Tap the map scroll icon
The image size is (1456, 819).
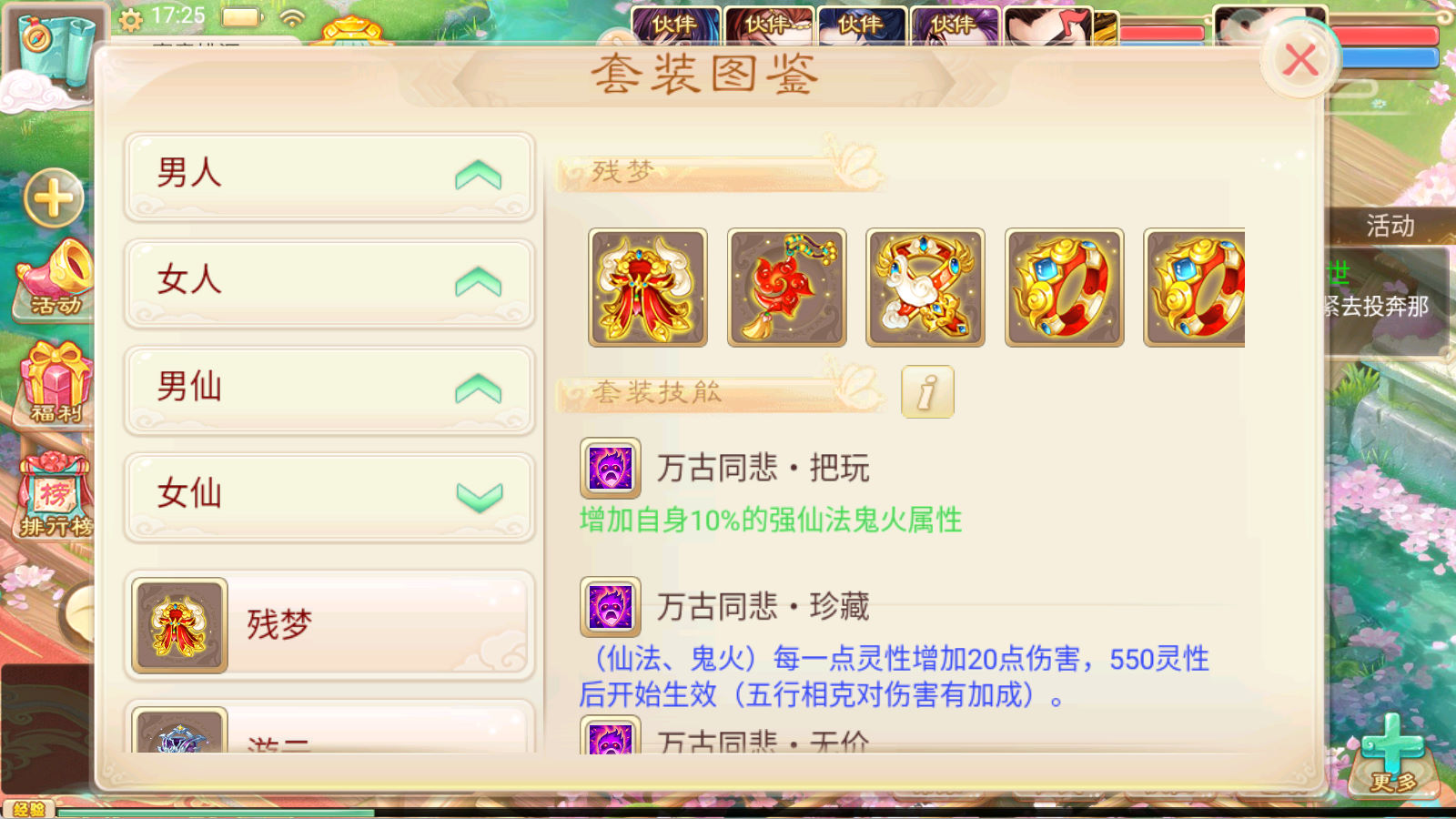point(55,50)
